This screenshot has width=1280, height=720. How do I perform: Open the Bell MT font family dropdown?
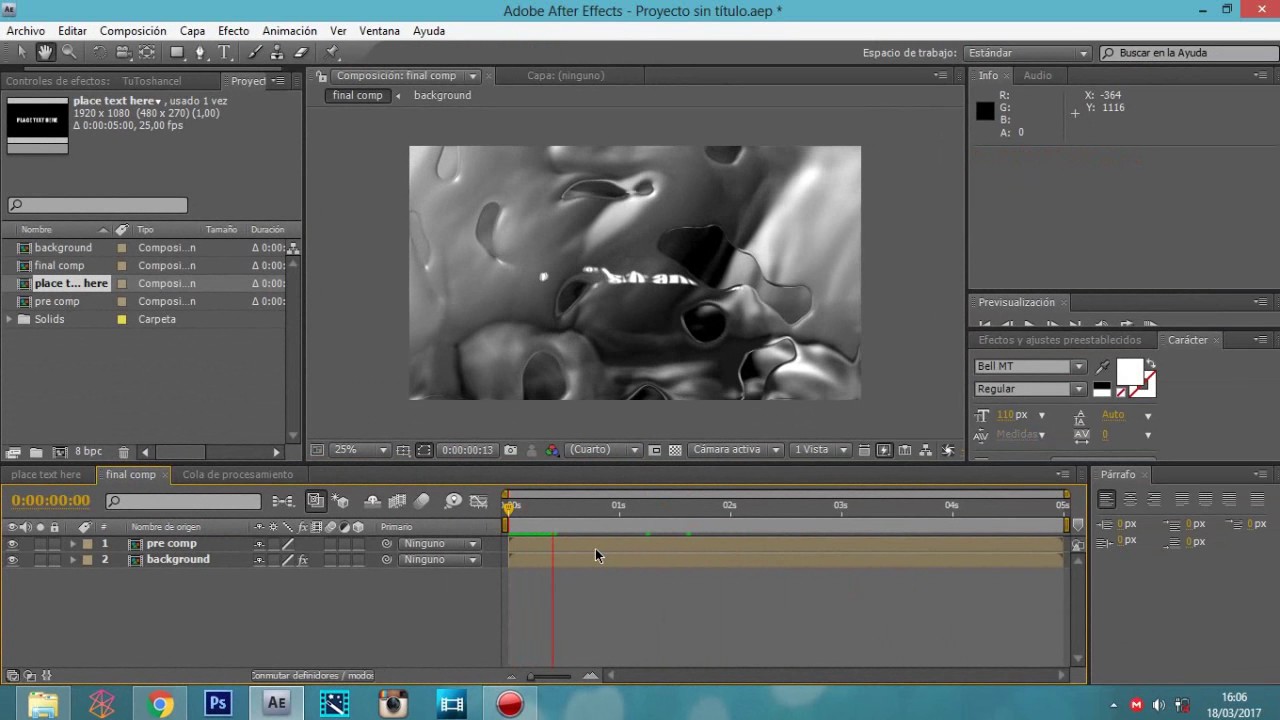(x=1030, y=367)
